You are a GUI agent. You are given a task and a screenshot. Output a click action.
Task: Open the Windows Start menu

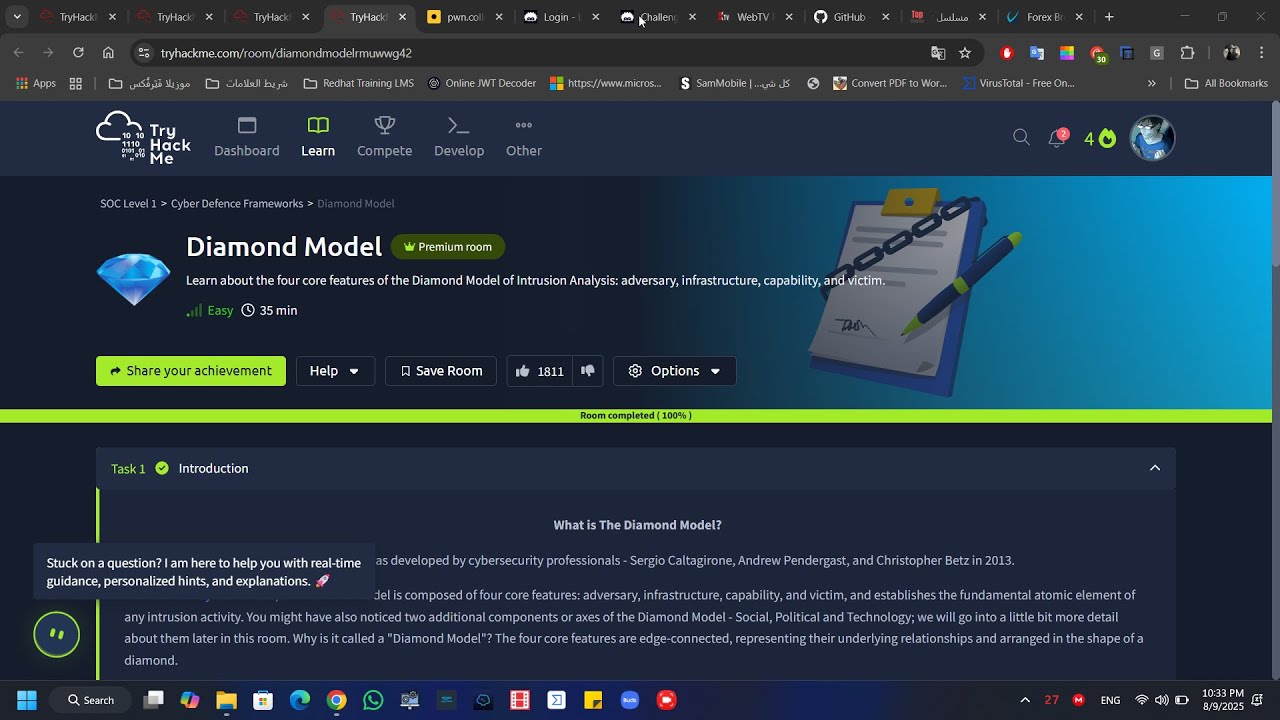(27, 700)
